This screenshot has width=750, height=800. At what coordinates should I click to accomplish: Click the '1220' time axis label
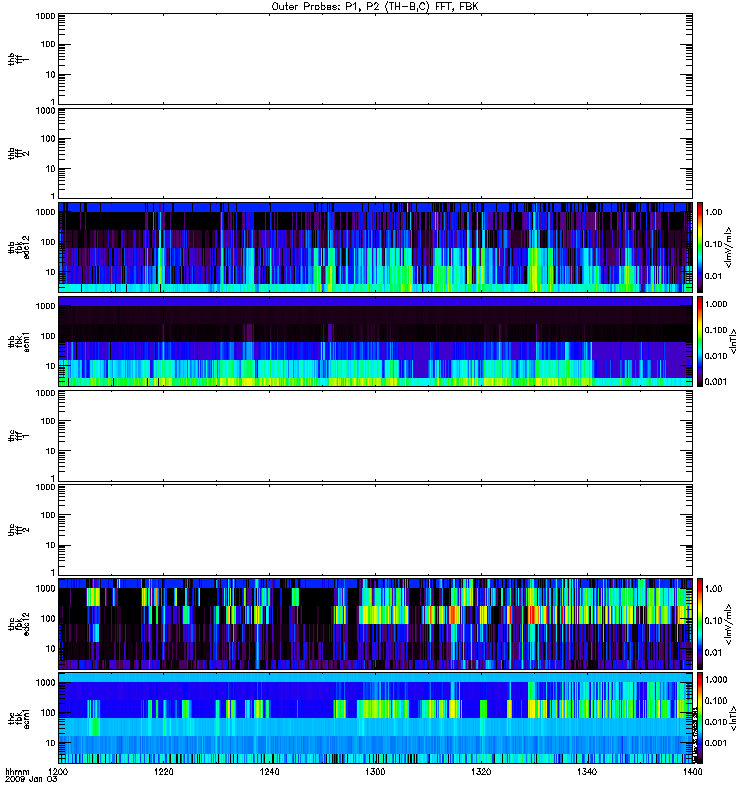click(163, 771)
